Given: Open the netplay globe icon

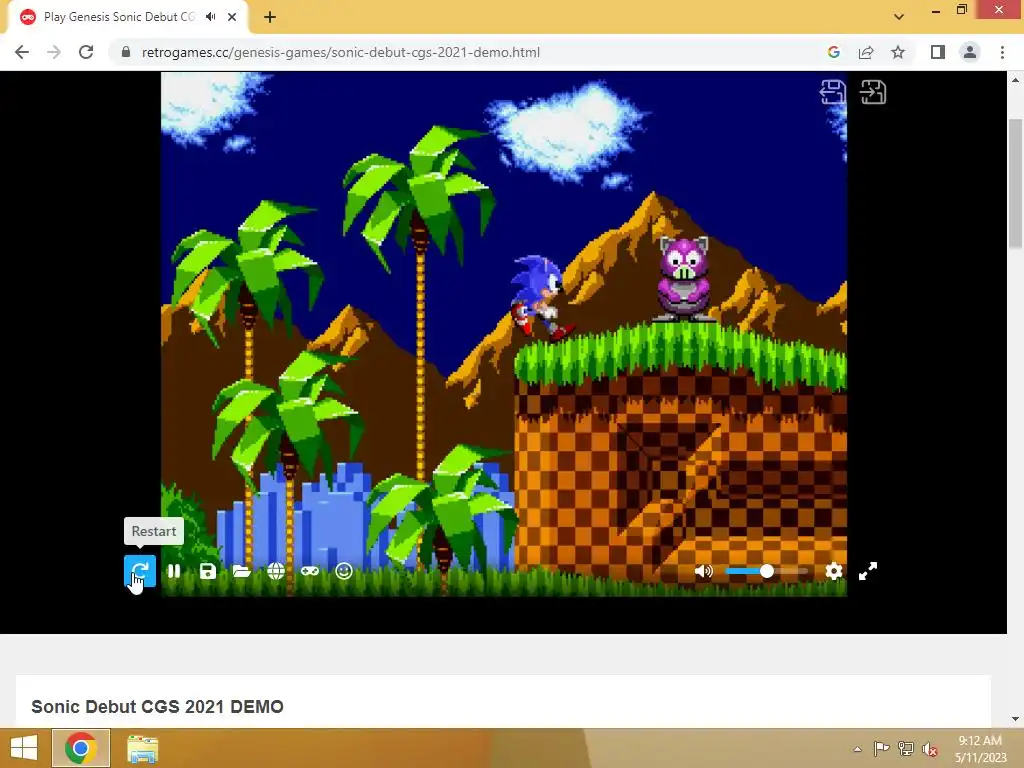Looking at the screenshot, I should pos(276,571).
